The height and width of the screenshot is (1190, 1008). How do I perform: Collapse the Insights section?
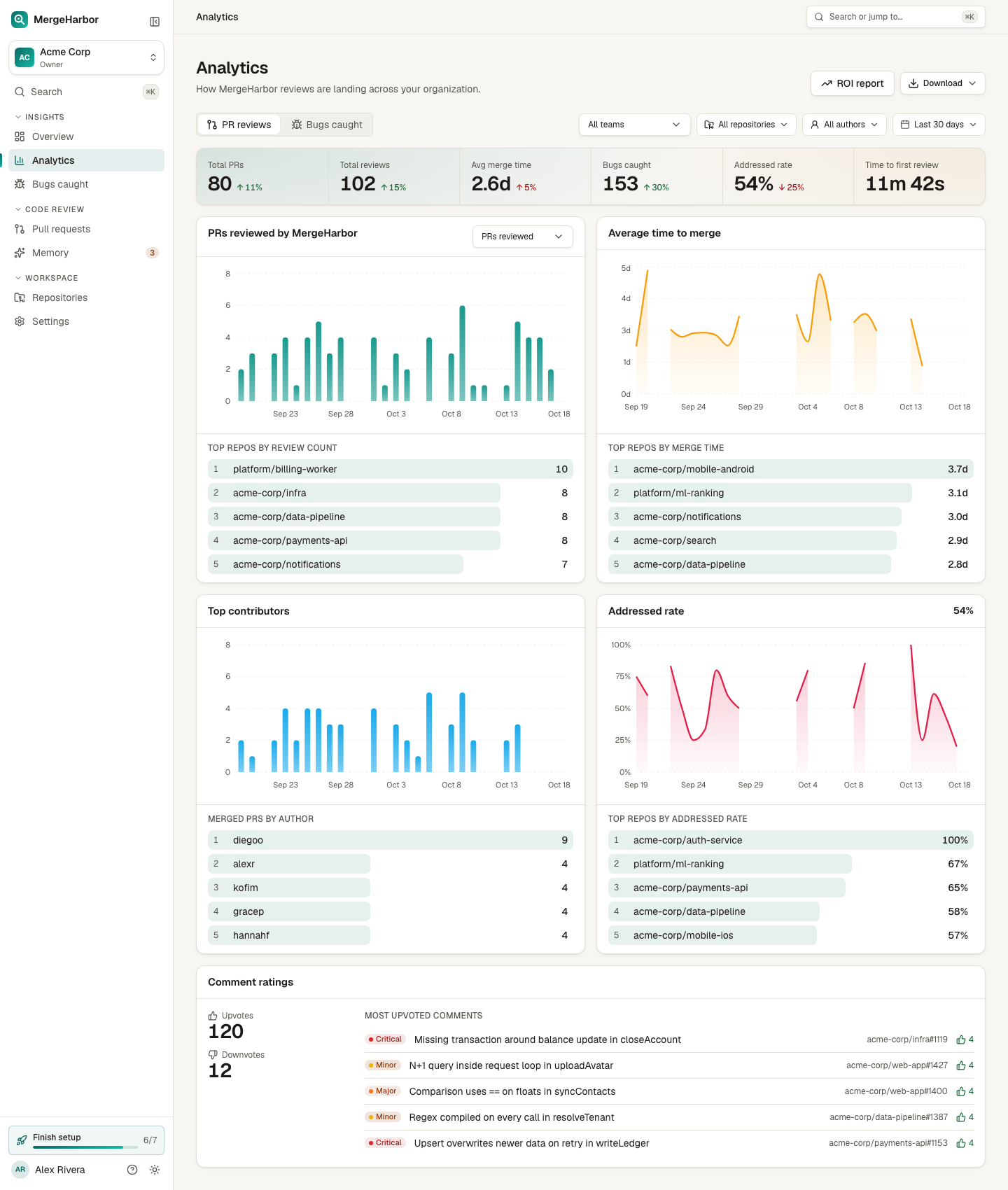40,117
